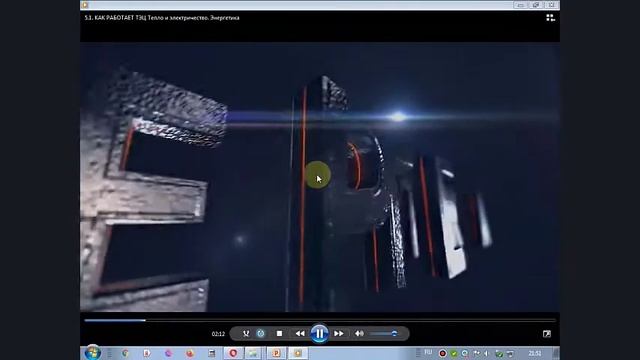Skip ahead with the fast-forward button
The image size is (640, 360).
click(x=339, y=333)
